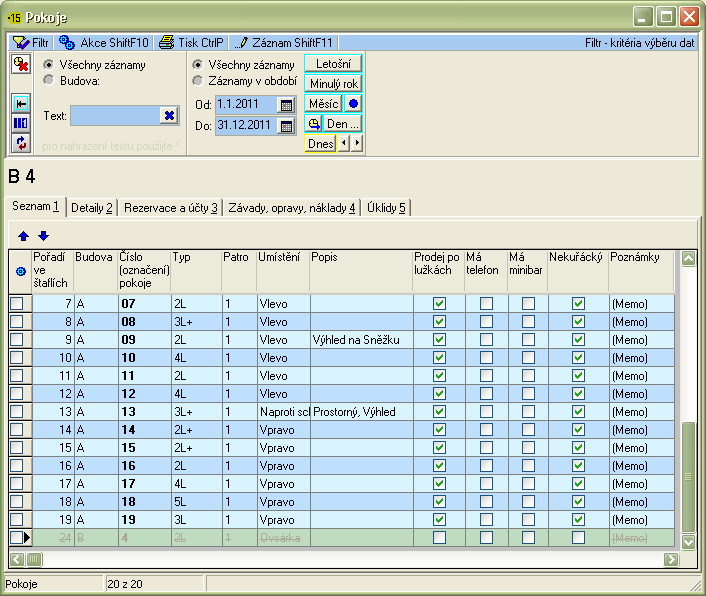Open Akce ShiftF10 menu

point(104,43)
